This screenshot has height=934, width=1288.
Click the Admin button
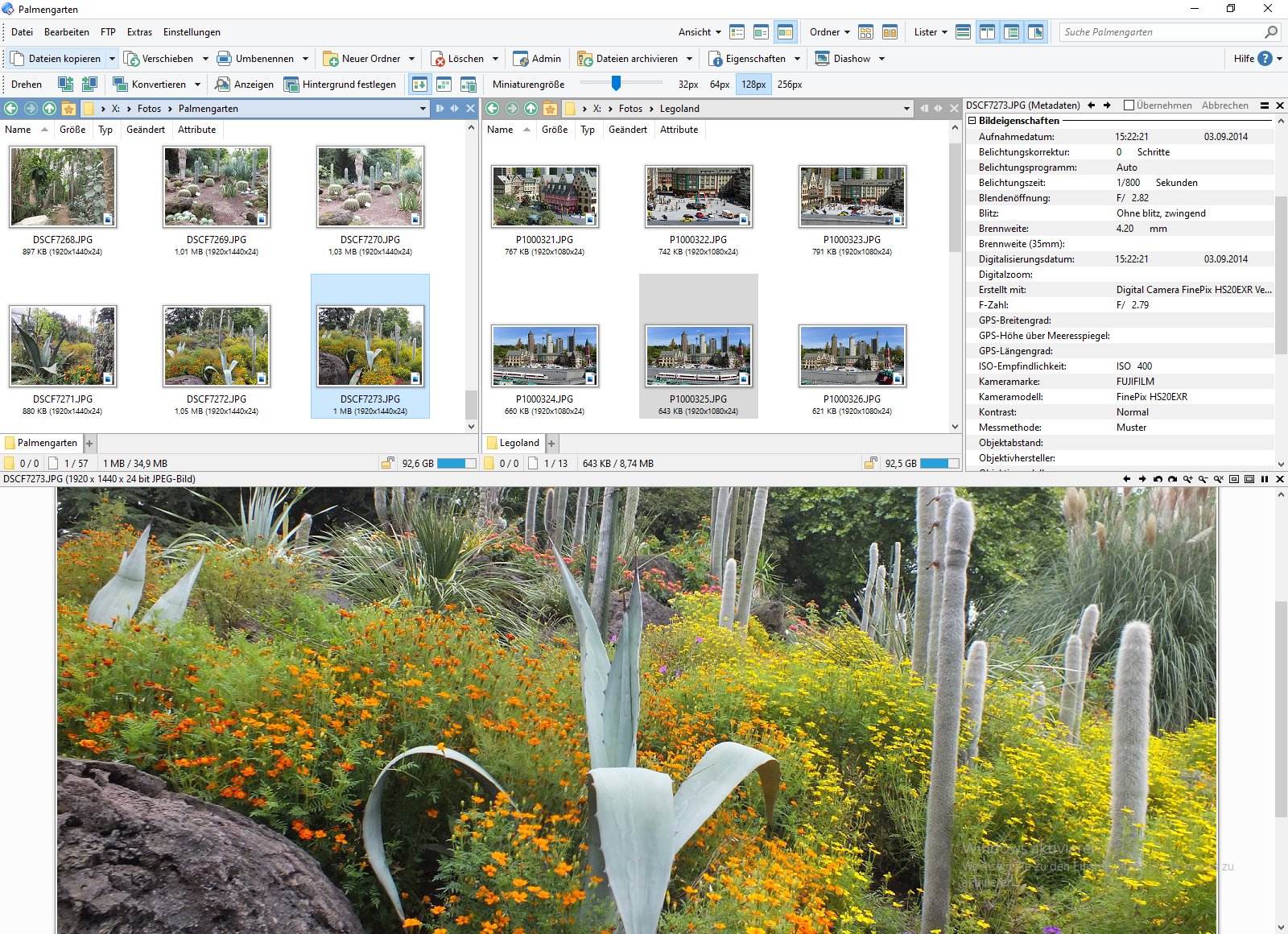[537, 59]
